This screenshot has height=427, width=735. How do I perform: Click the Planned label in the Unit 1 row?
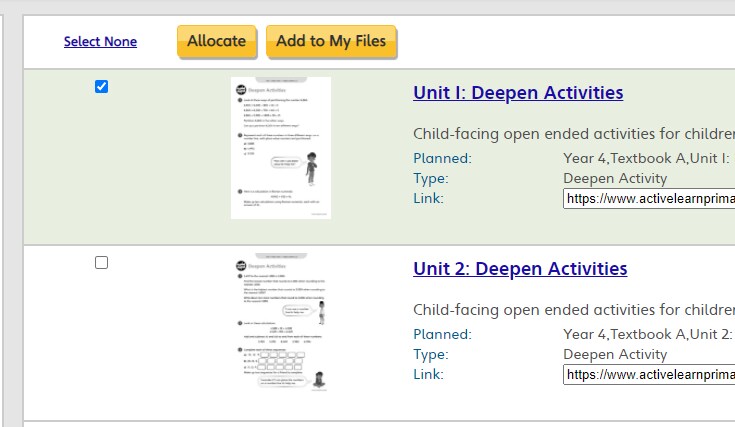point(442,158)
